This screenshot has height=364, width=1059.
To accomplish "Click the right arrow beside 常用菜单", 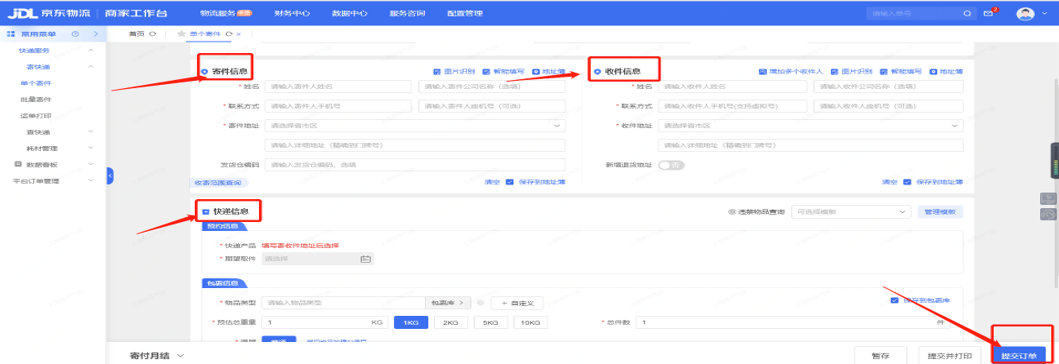I will (96, 34).
